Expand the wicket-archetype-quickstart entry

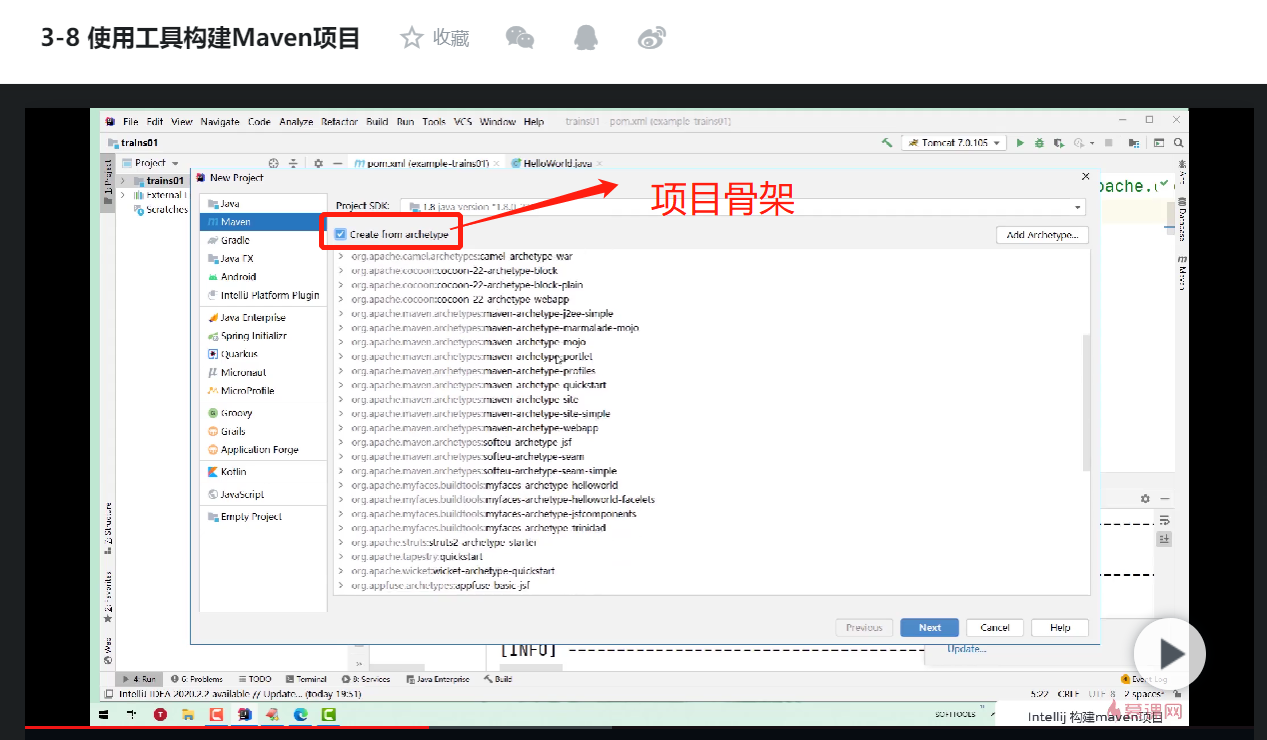click(x=341, y=571)
